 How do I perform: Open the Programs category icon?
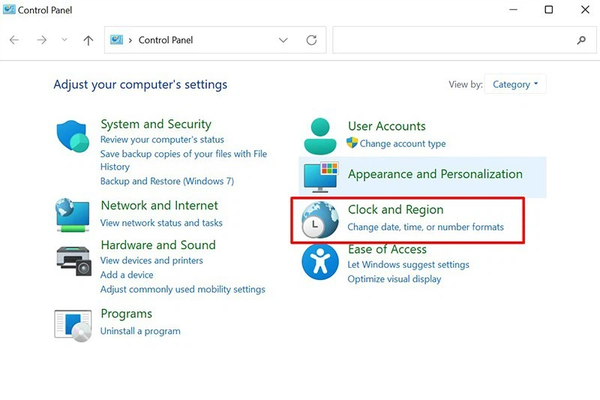pos(74,324)
